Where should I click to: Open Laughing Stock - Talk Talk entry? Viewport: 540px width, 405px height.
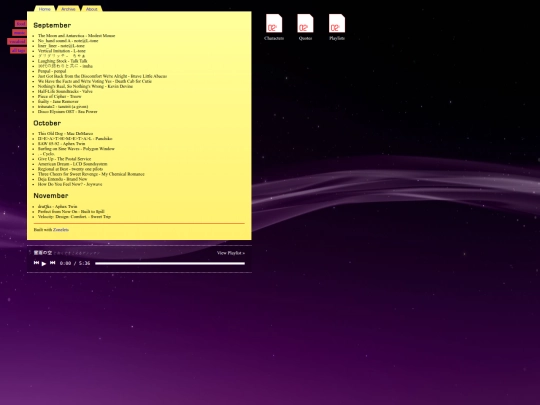pyautogui.click(x=63, y=61)
